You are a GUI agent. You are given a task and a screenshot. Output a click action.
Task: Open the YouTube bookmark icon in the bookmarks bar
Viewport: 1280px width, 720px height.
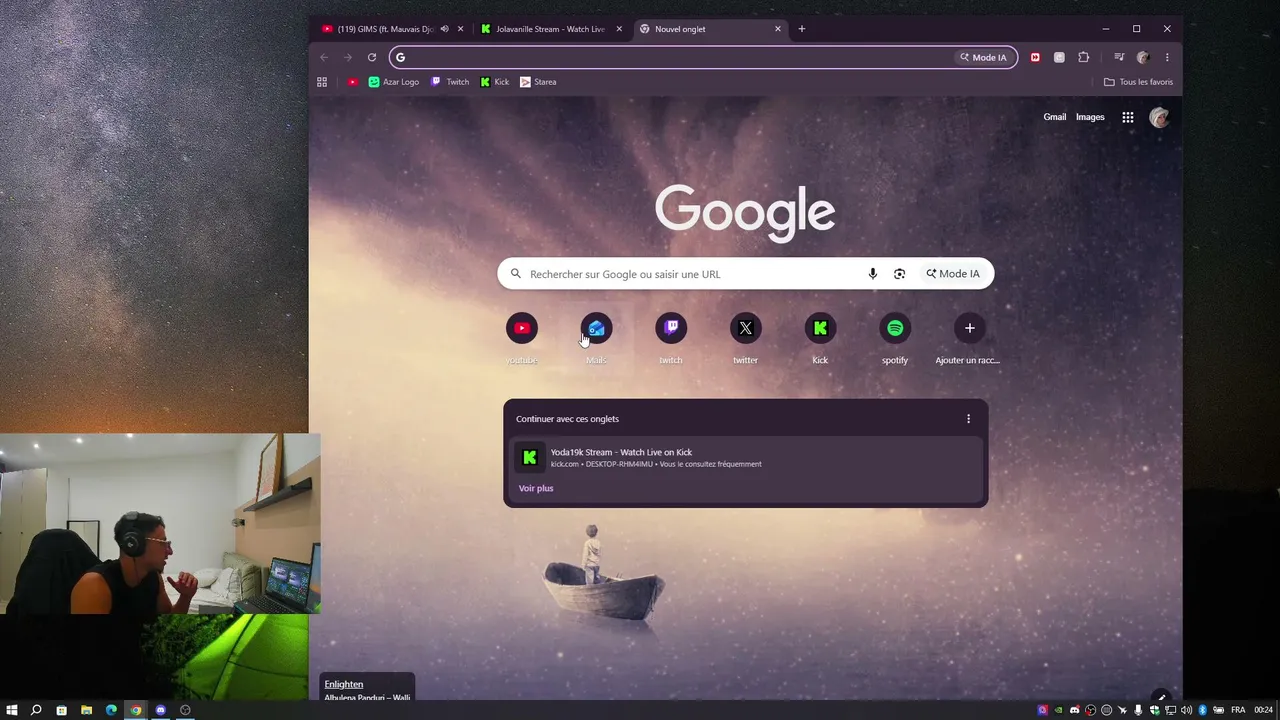click(x=353, y=82)
